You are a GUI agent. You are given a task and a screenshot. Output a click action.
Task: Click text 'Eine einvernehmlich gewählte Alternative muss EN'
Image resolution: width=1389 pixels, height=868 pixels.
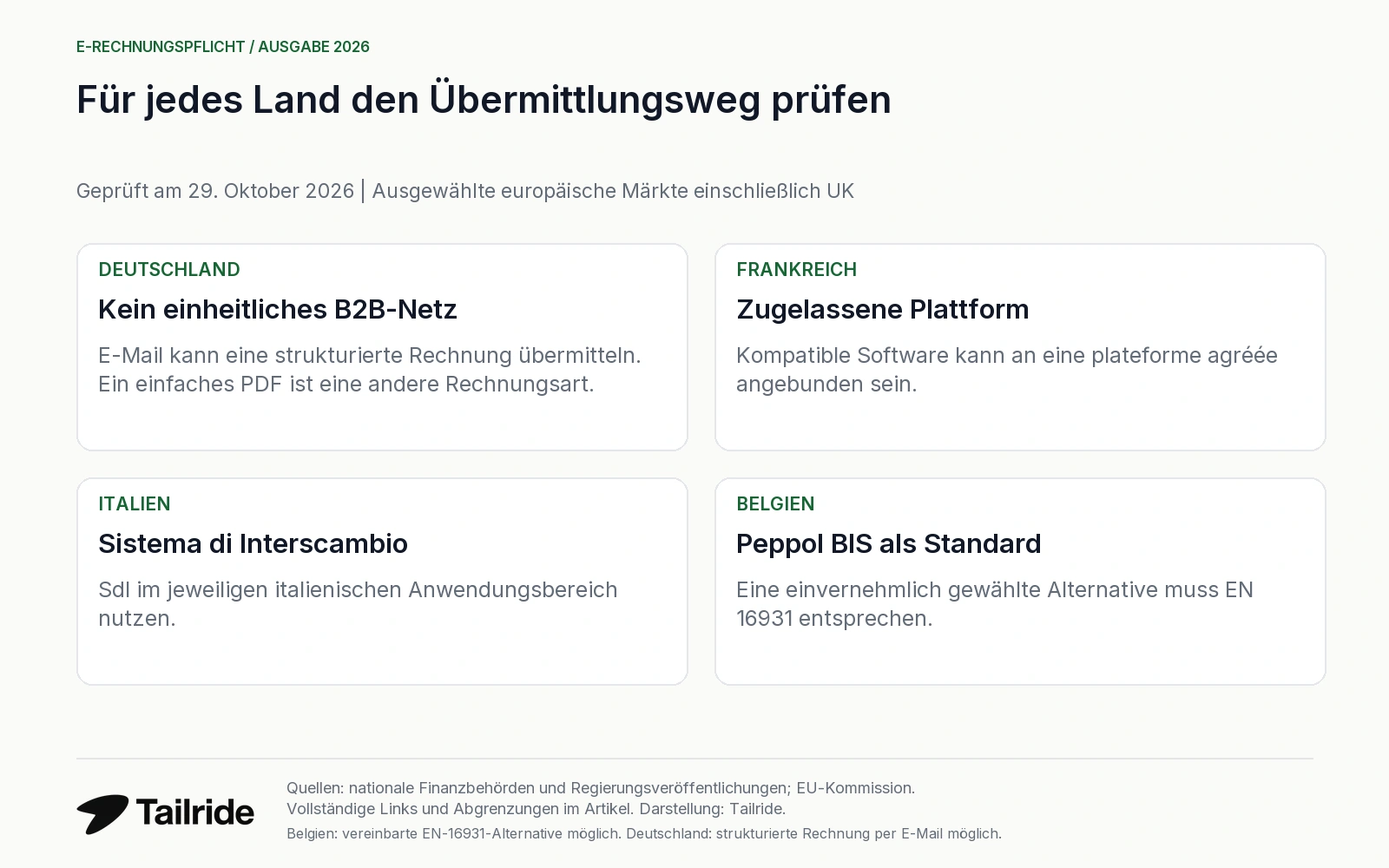pyautogui.click(x=995, y=589)
